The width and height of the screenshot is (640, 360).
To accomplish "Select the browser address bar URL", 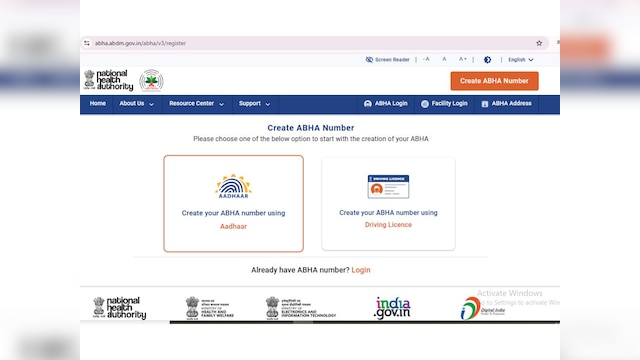I will coord(140,43).
